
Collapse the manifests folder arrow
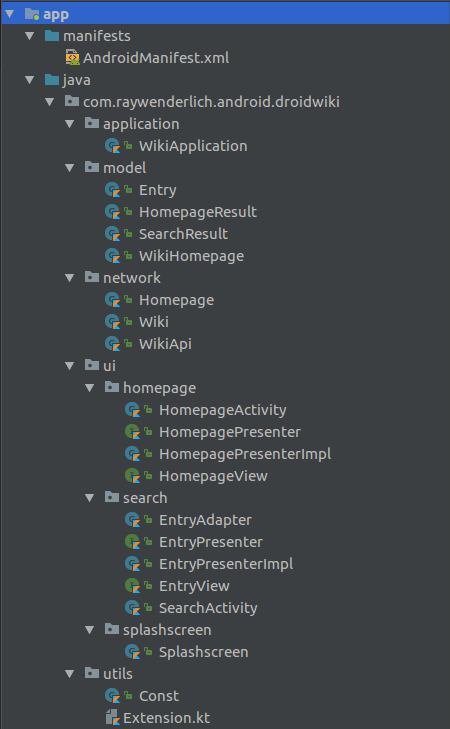[30, 36]
